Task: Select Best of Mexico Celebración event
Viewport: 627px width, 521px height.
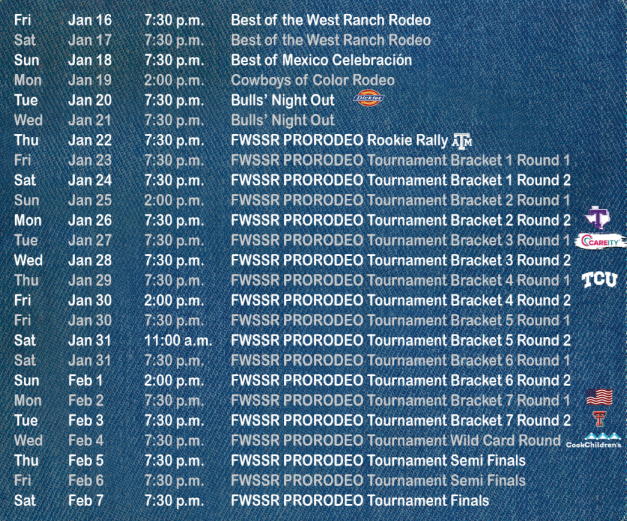Action: tap(321, 60)
